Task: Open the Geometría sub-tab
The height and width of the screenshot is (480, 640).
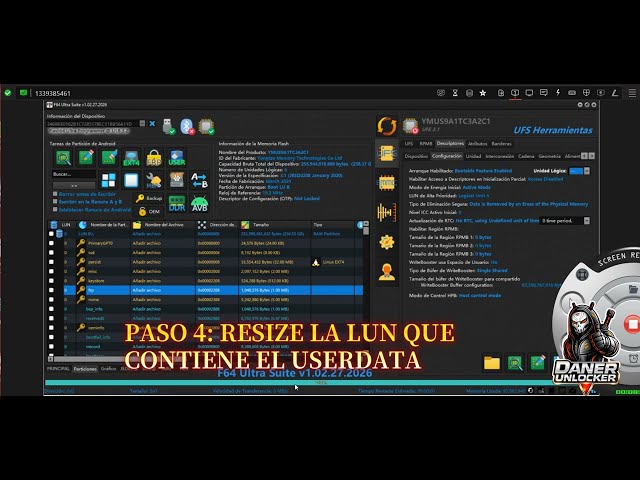Action: tap(549, 156)
